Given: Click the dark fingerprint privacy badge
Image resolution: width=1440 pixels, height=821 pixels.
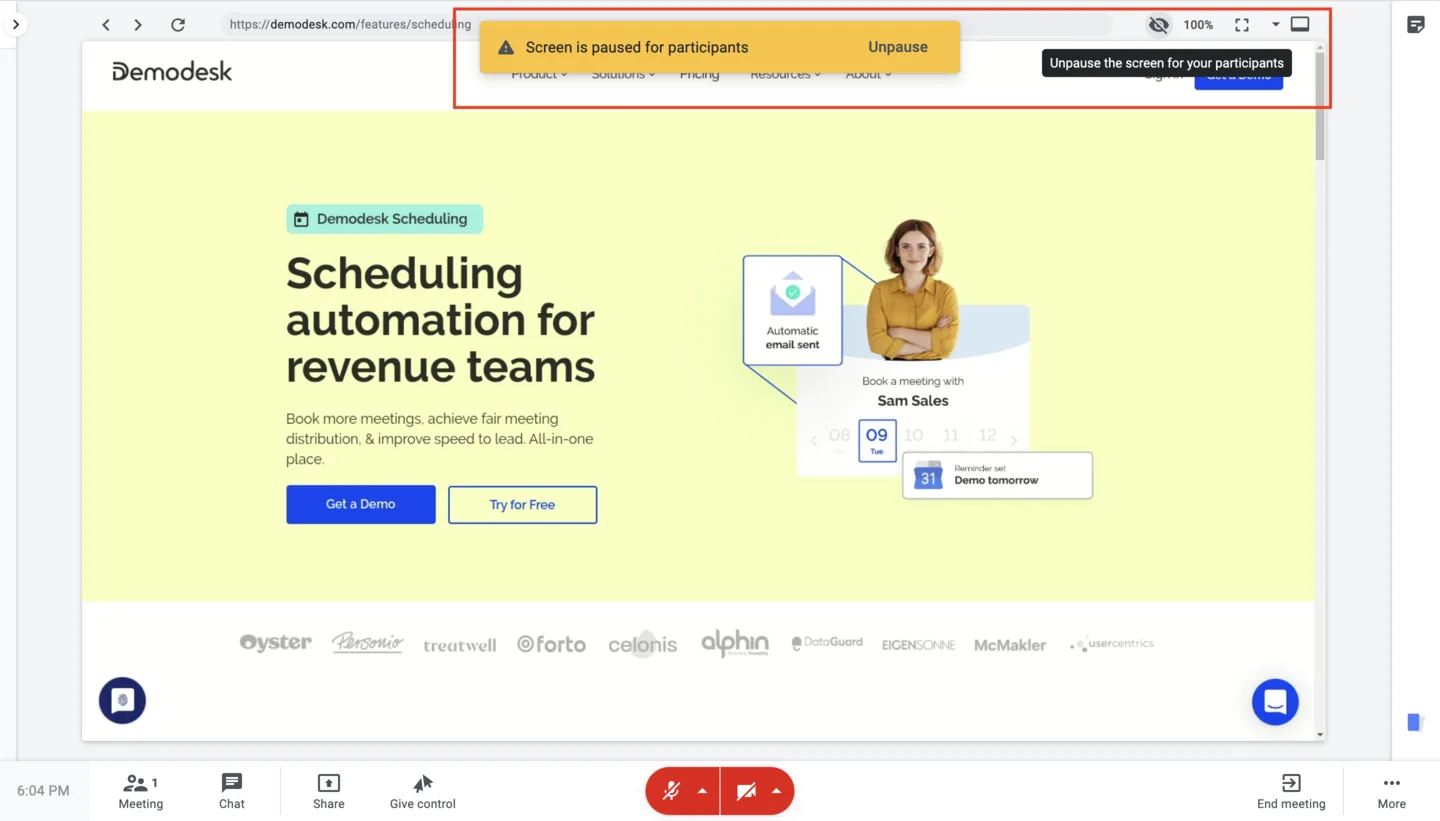Looking at the screenshot, I should 122,701.
